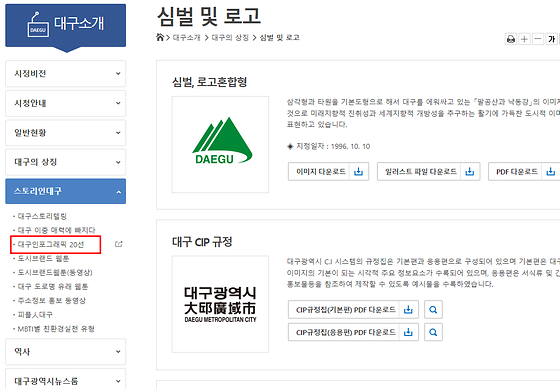Click the 대구소개 sidebar header banner
The image size is (560, 389).
click(x=65, y=25)
